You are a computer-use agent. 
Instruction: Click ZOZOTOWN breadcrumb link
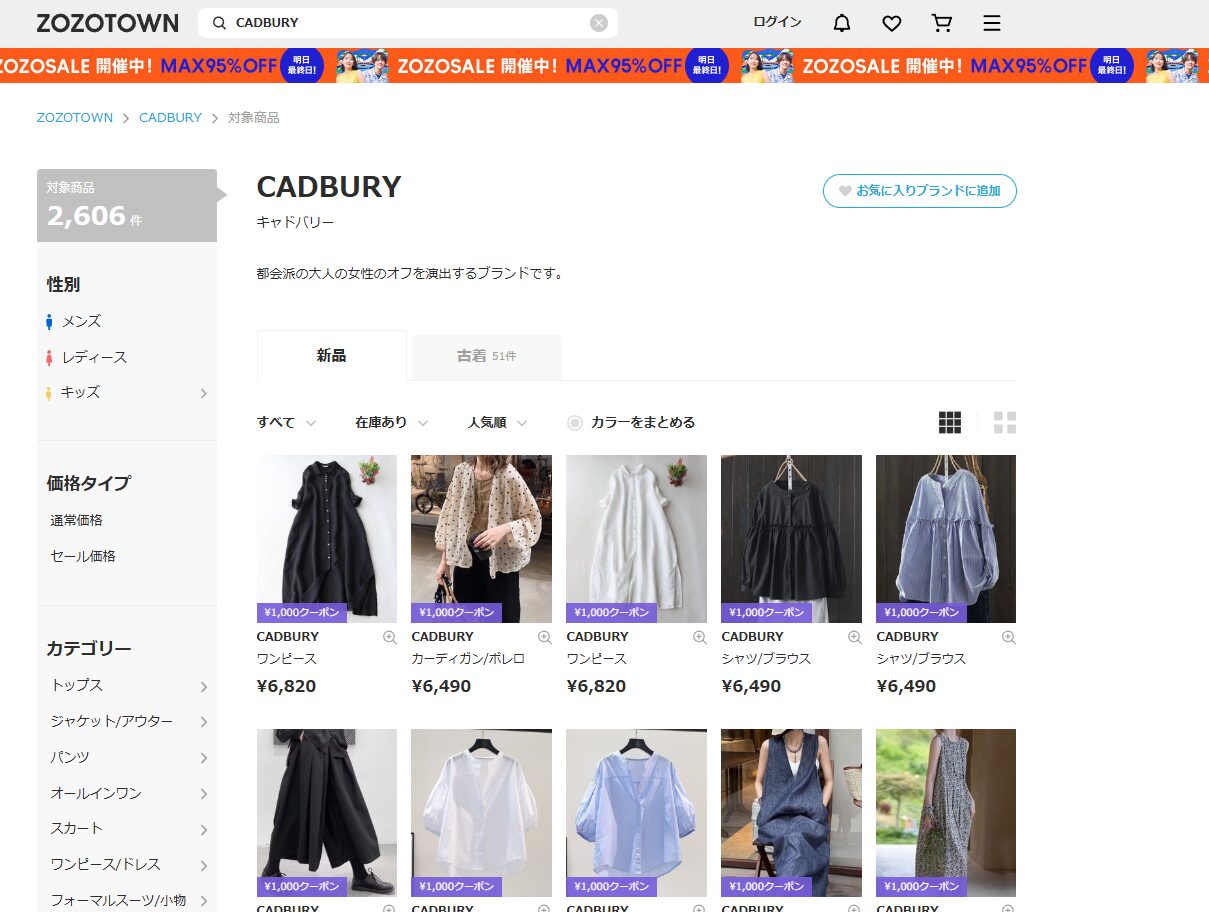tap(75, 117)
